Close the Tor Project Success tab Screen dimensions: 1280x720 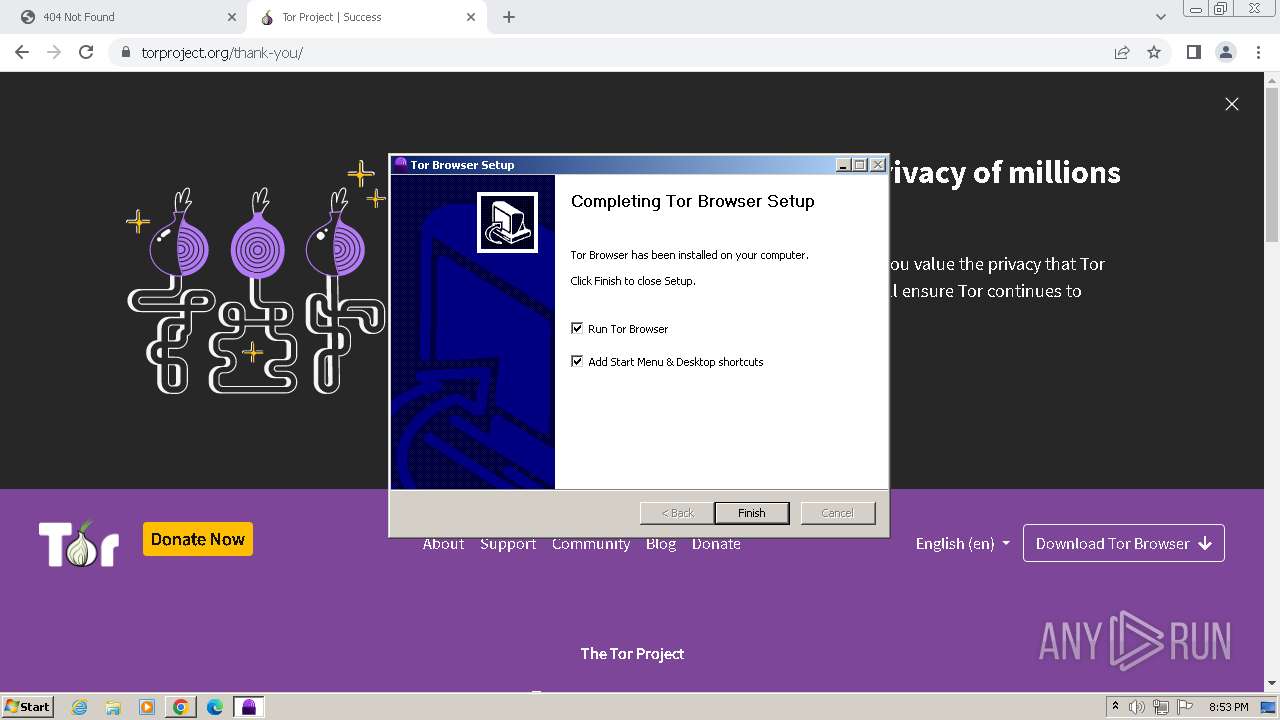coord(471,17)
